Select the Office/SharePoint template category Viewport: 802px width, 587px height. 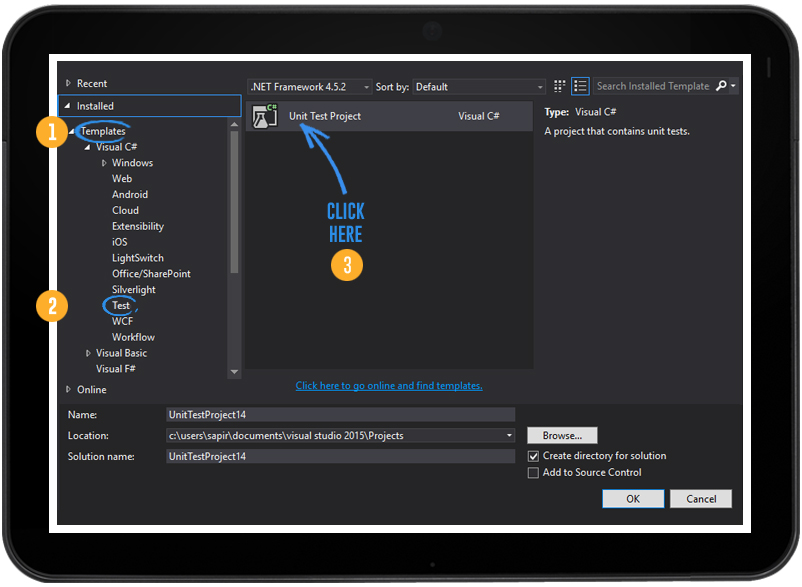pos(151,274)
